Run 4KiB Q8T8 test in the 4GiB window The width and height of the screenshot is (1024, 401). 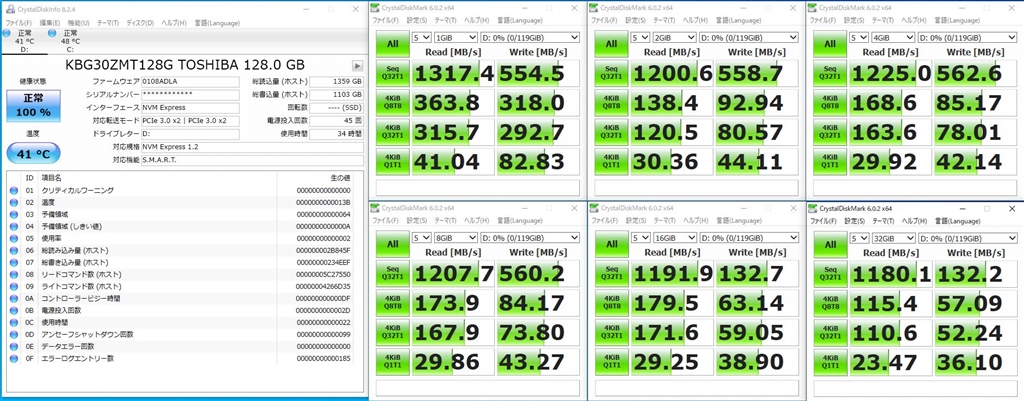click(830, 103)
